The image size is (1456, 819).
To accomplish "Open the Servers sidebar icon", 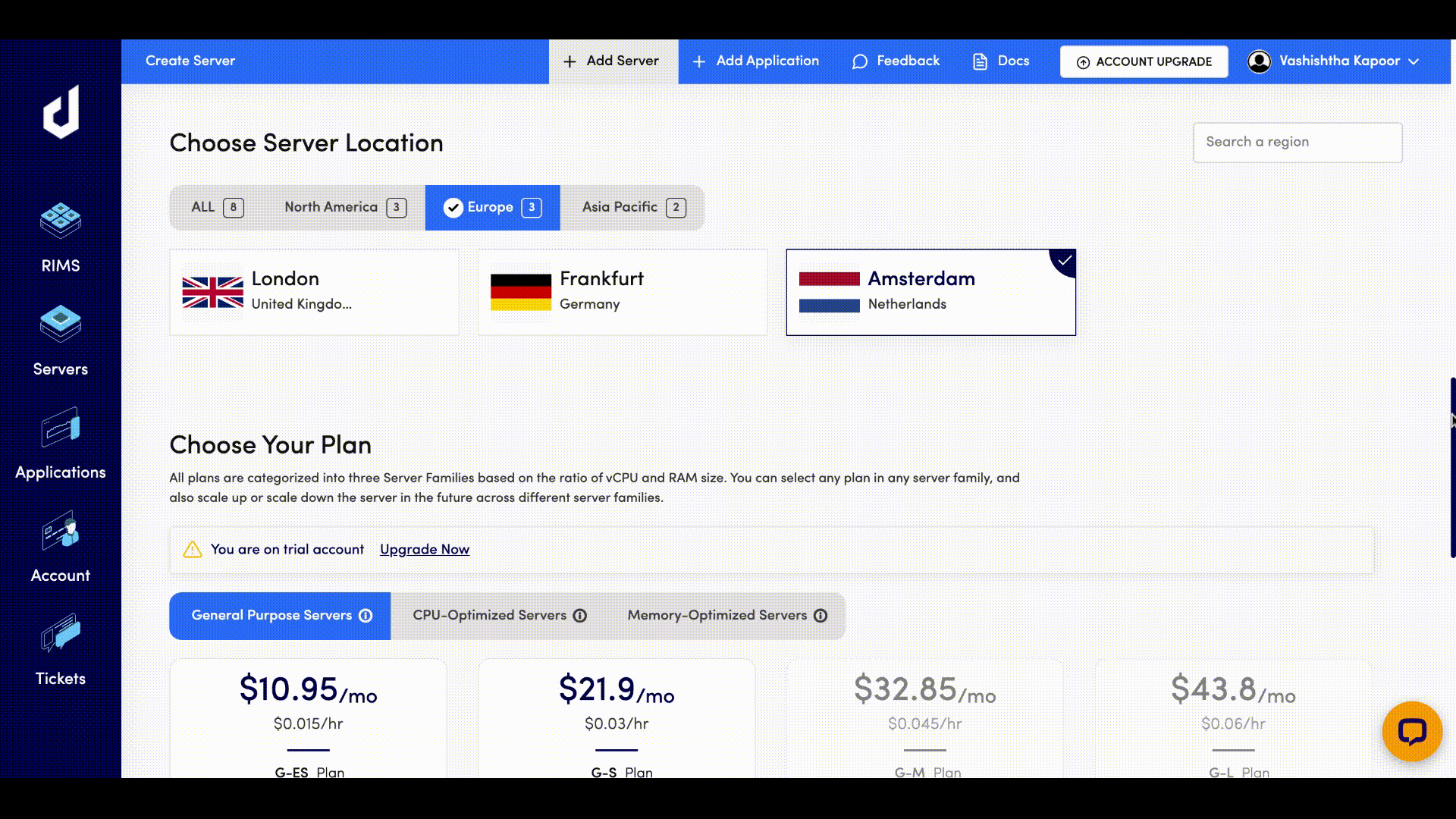I will pos(61,324).
